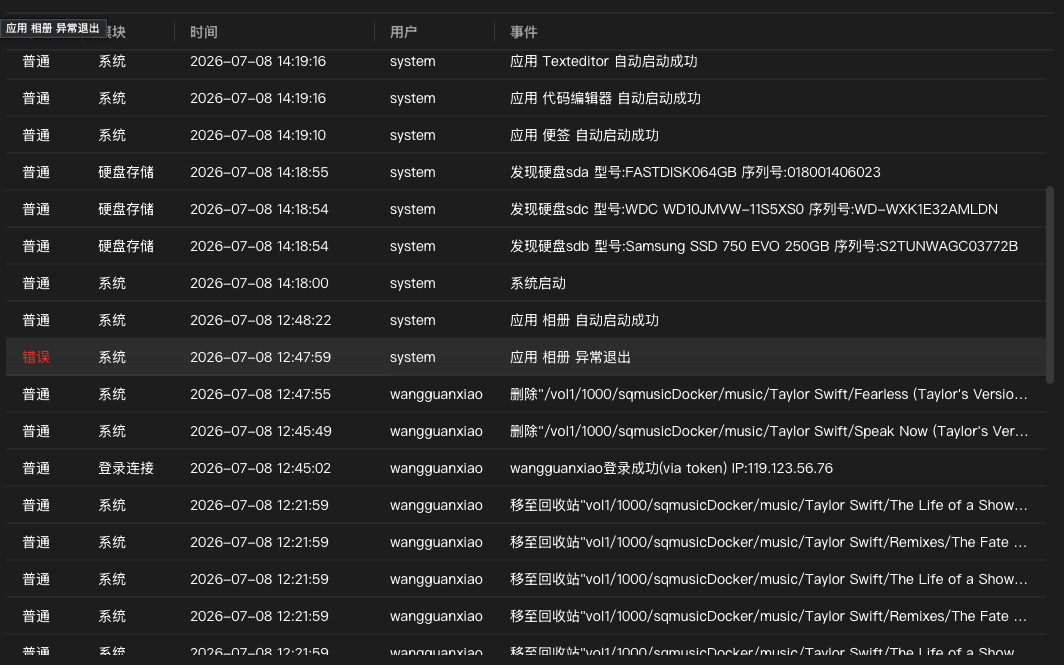The height and width of the screenshot is (665, 1064).
Task: Click 普通 level in the 系统启动 row
Action: pos(36,283)
